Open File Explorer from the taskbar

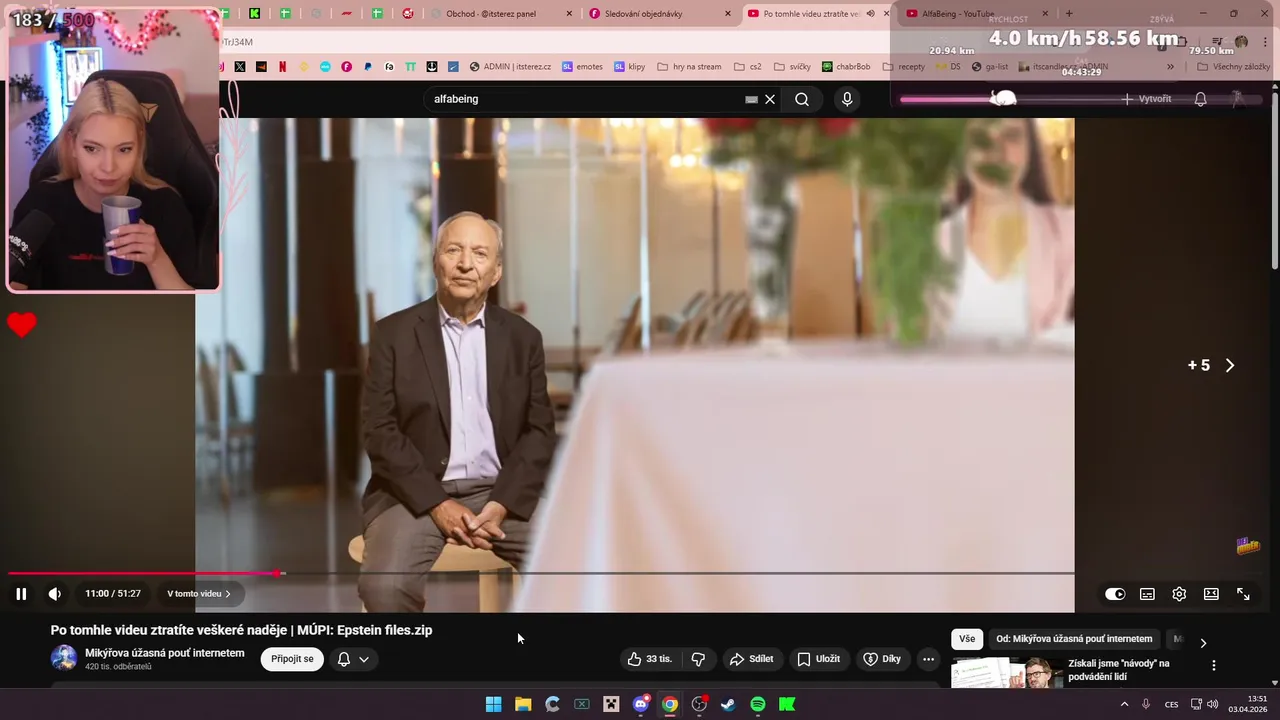point(523,704)
